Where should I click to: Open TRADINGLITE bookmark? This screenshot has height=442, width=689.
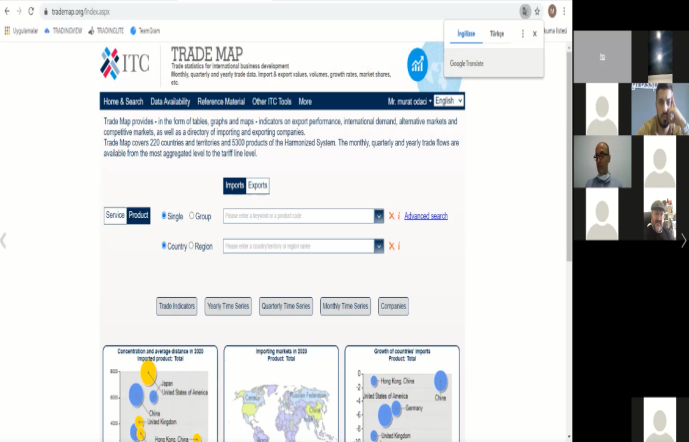tap(106, 31)
